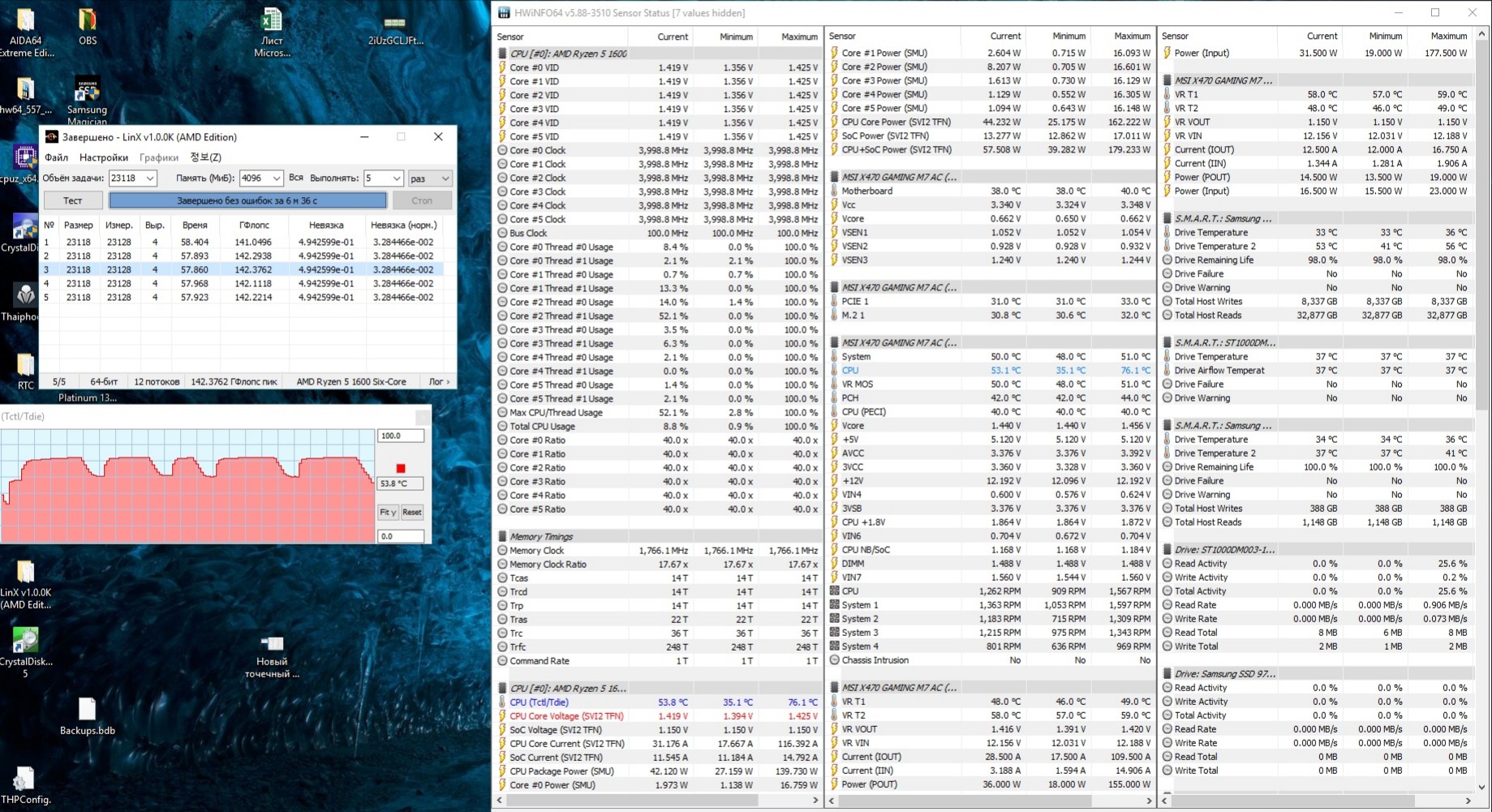The width and height of the screenshot is (1492, 812).
Task: Click the icon beside Total CPU Usage
Action: [x=502, y=427]
